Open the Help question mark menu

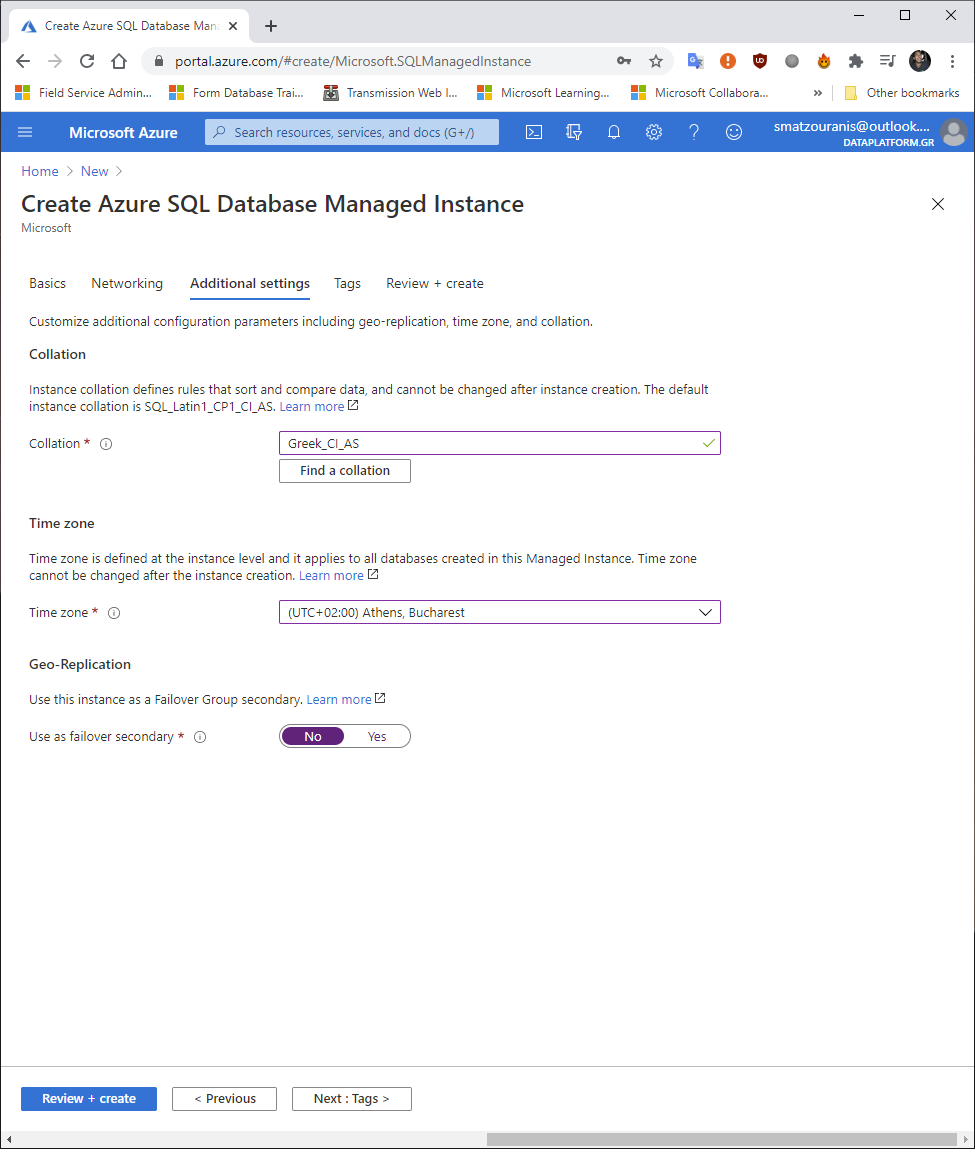(694, 131)
